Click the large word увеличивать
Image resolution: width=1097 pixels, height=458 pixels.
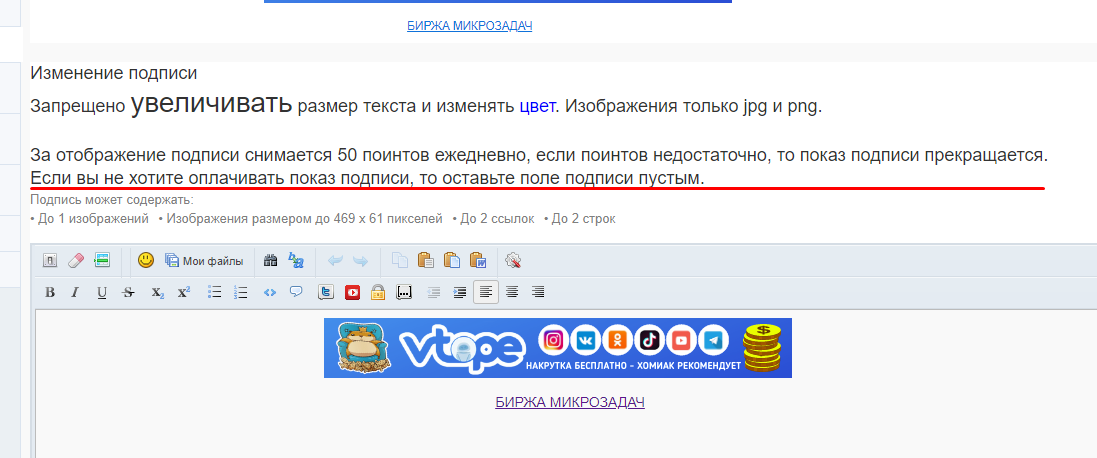coord(211,103)
